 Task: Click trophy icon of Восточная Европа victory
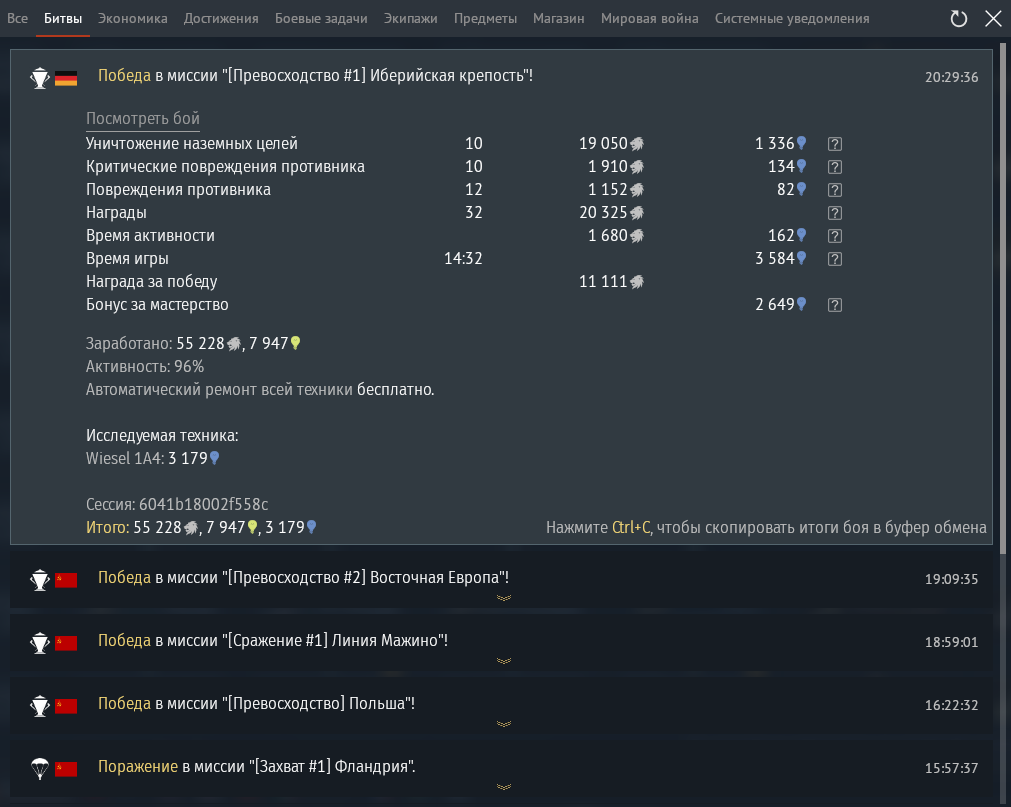tap(40, 579)
